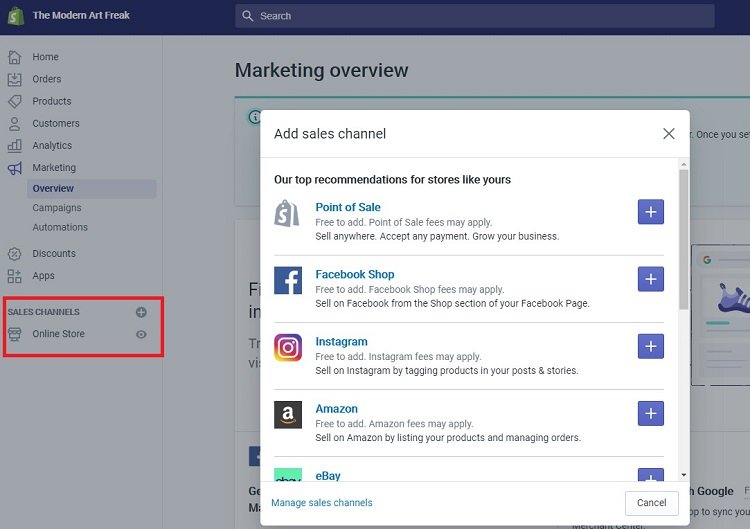Go to Home in sidebar
Viewport: 750px width, 529px height.
coord(45,57)
